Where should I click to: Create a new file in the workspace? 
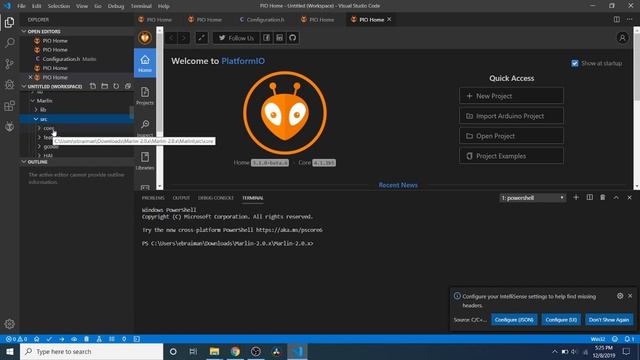(93, 86)
